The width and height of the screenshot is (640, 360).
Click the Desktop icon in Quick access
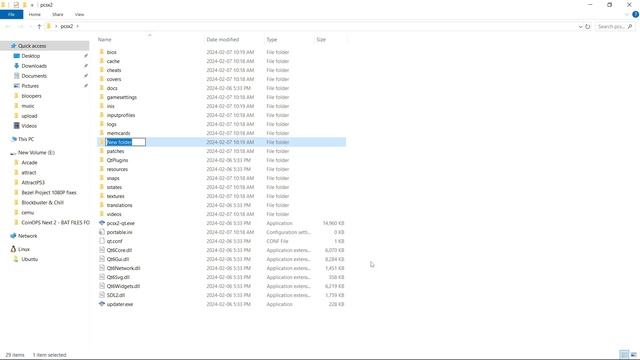[x=16, y=56]
